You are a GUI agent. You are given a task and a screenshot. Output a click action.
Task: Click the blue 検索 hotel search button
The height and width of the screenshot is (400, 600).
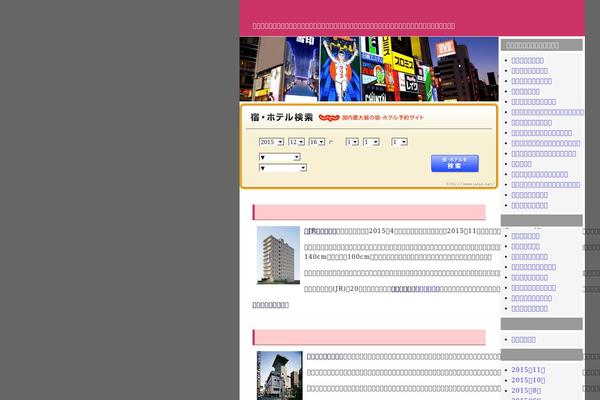(455, 163)
